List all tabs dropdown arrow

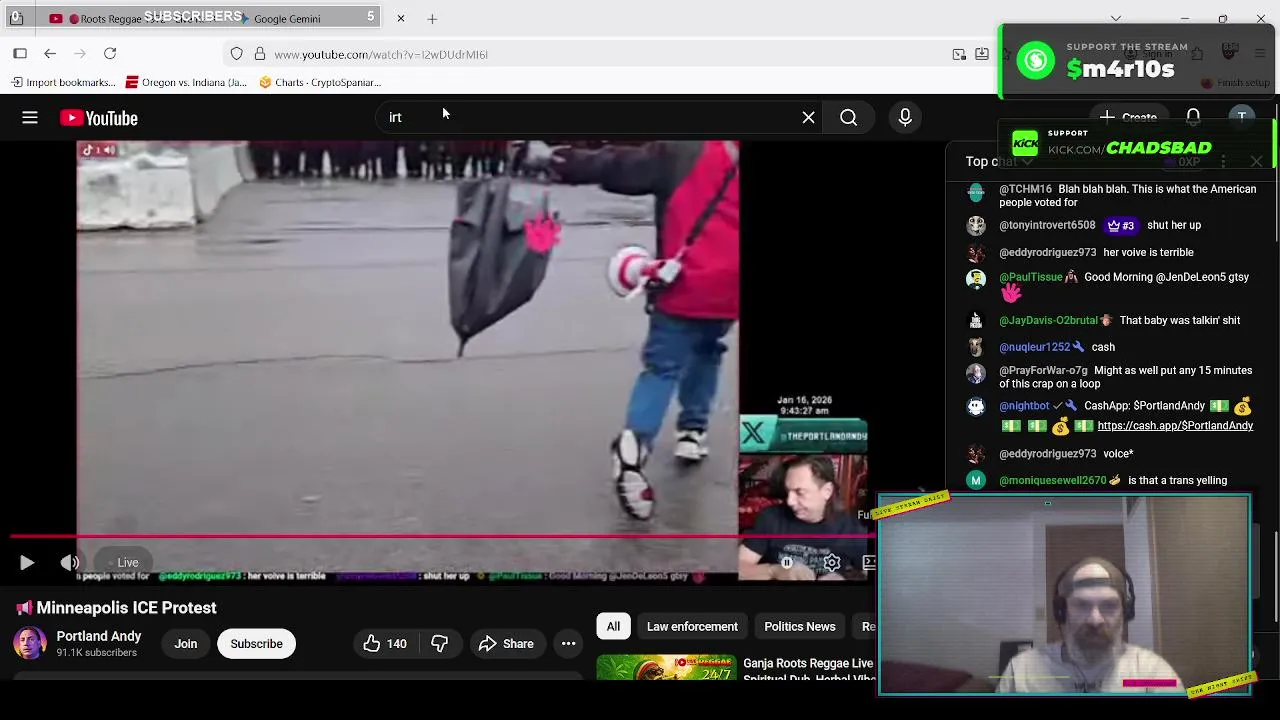[1116, 18]
